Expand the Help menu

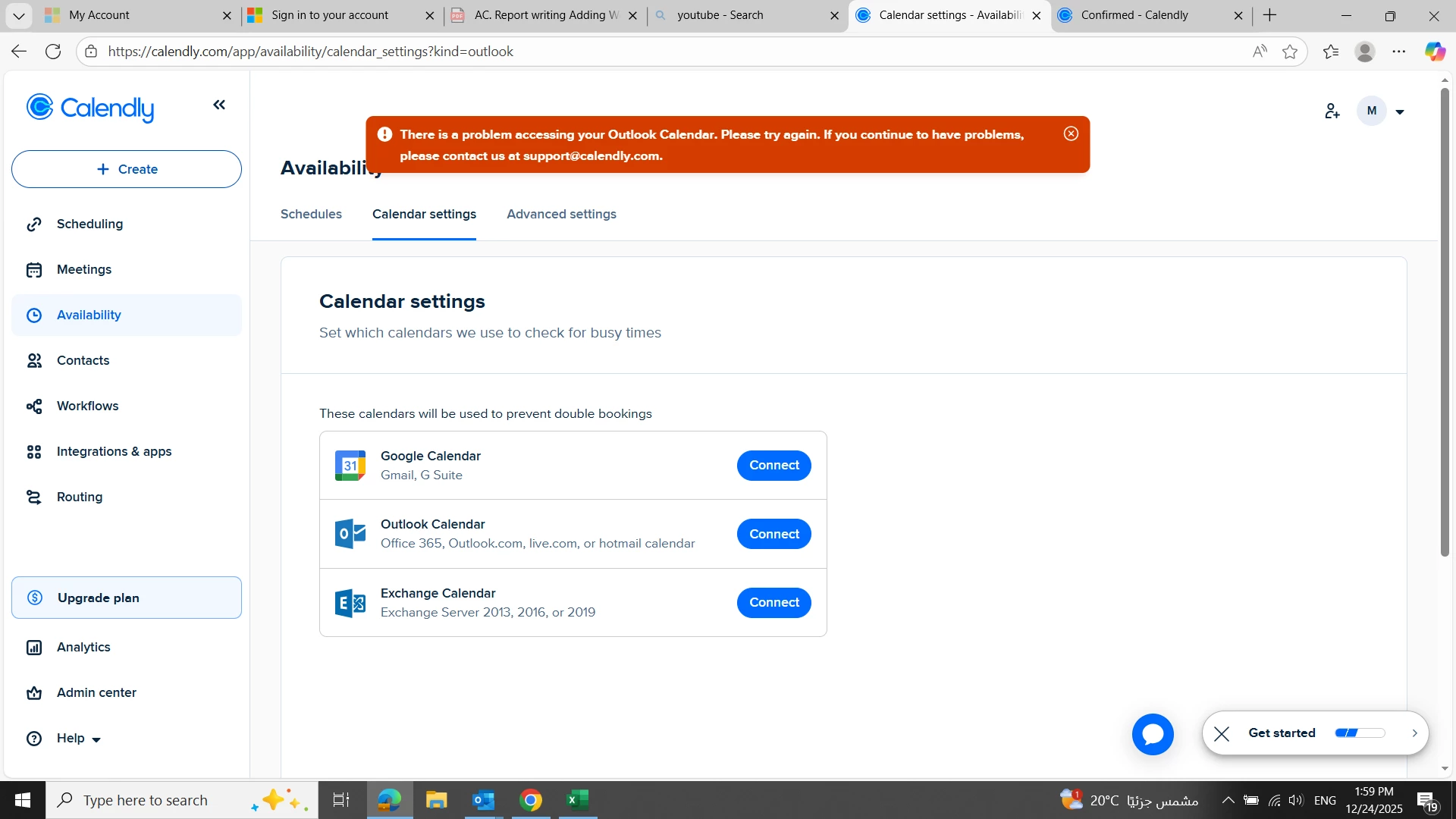click(x=78, y=738)
